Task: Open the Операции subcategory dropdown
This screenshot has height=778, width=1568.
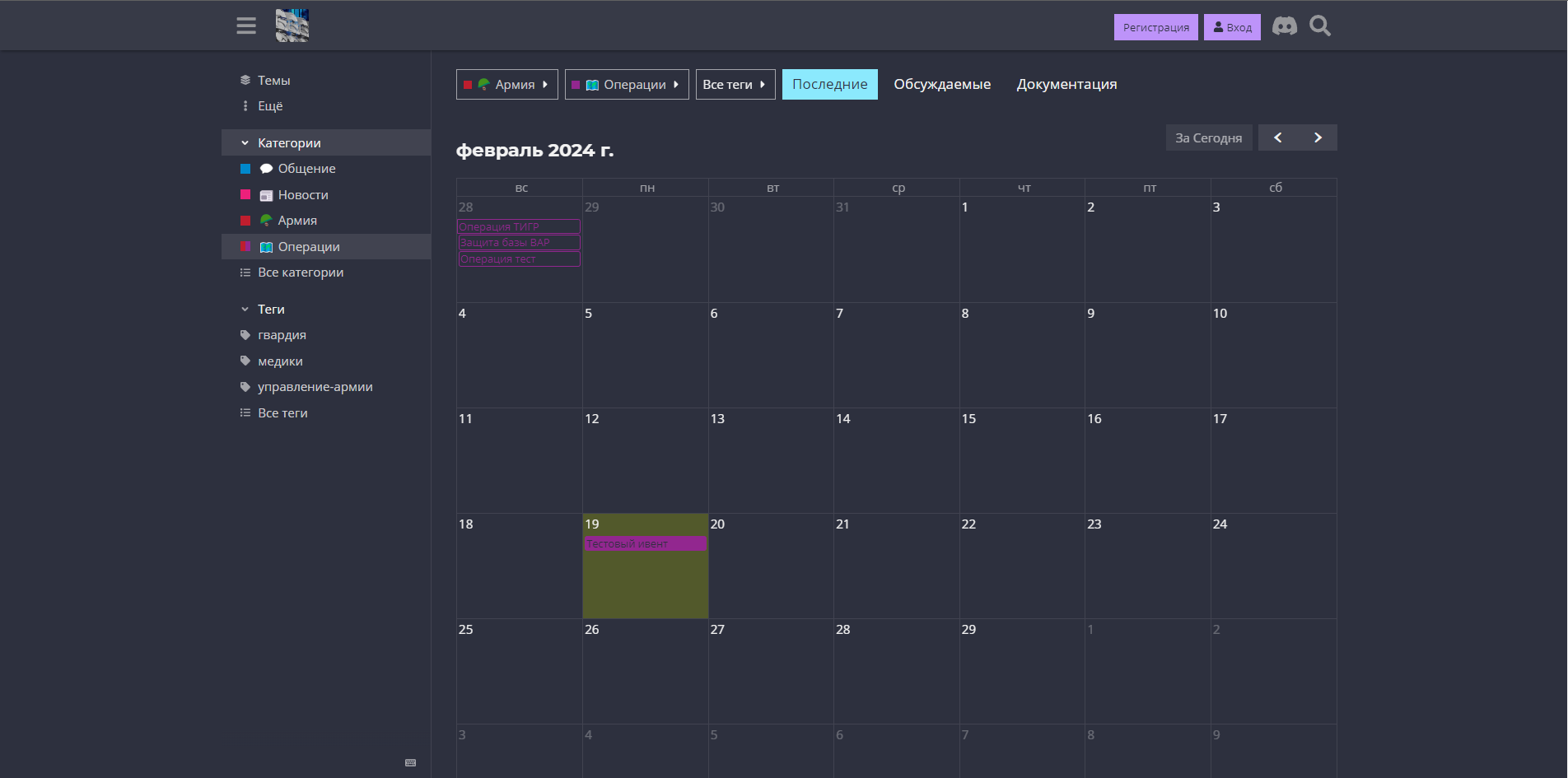Action: click(x=627, y=84)
